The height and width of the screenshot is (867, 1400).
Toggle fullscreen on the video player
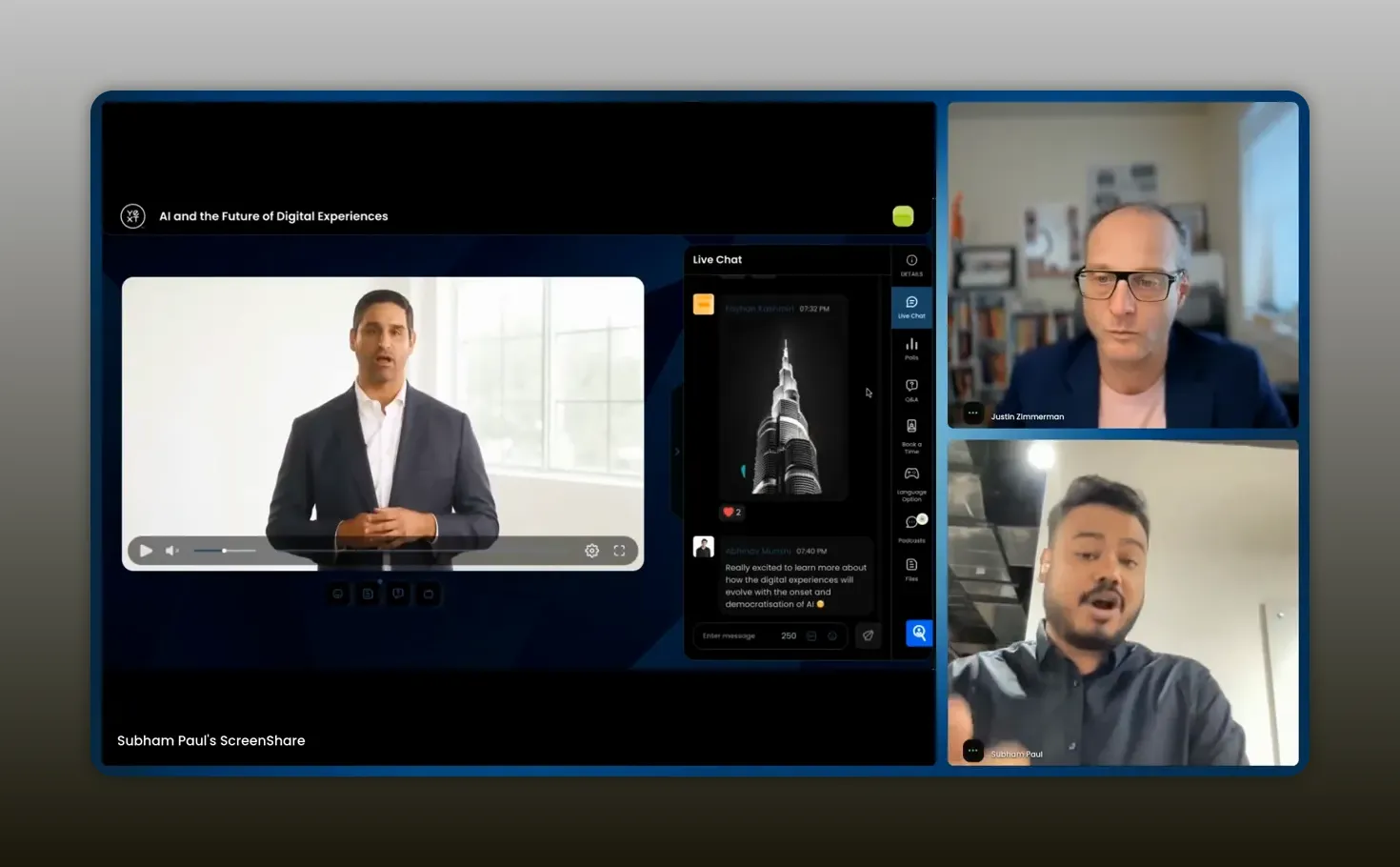click(x=620, y=551)
